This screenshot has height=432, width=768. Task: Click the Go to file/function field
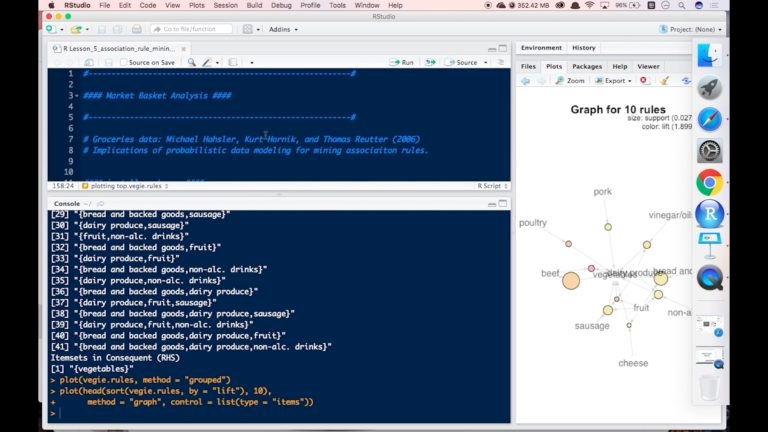[191, 29]
